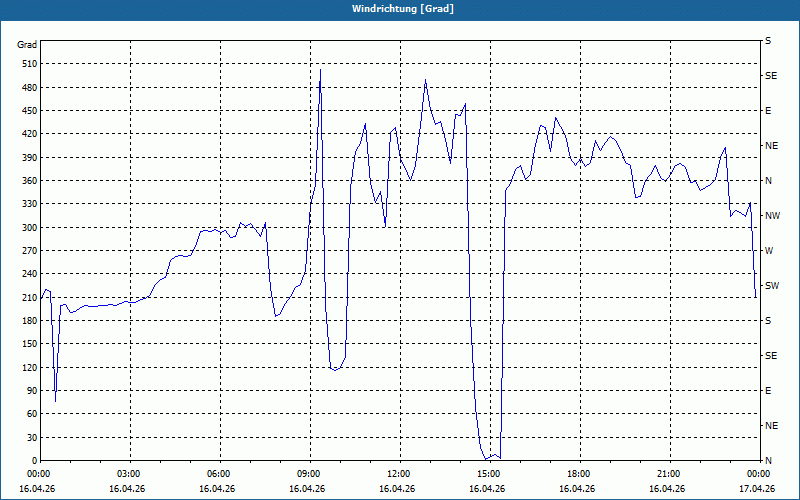Click the SE compass label opposite 120
Viewport: 800px width, 500px height.
pos(771,356)
